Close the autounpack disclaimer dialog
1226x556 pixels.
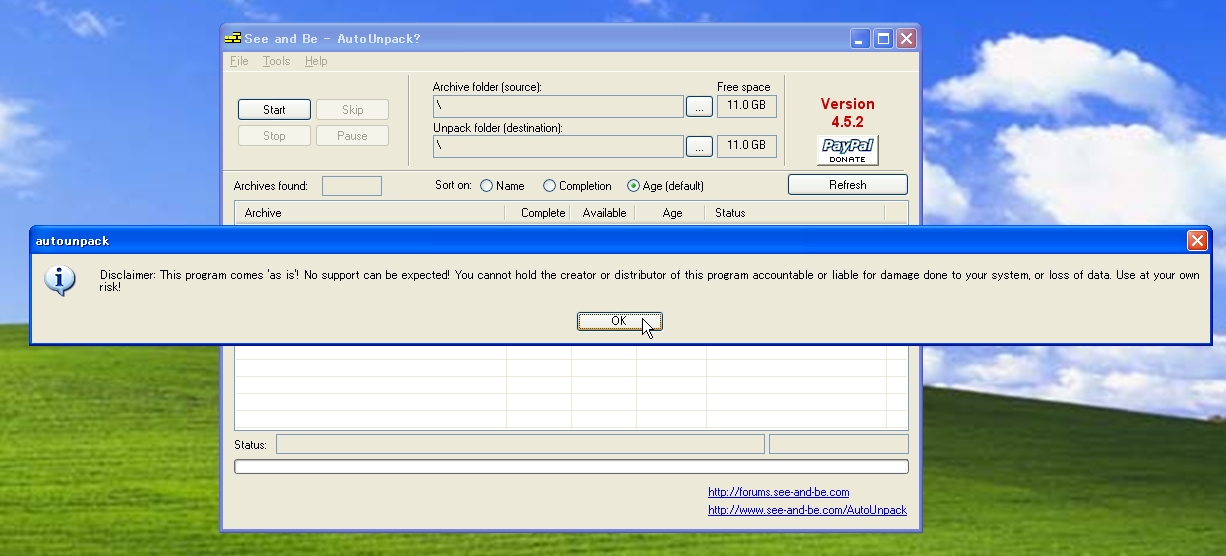click(1196, 240)
